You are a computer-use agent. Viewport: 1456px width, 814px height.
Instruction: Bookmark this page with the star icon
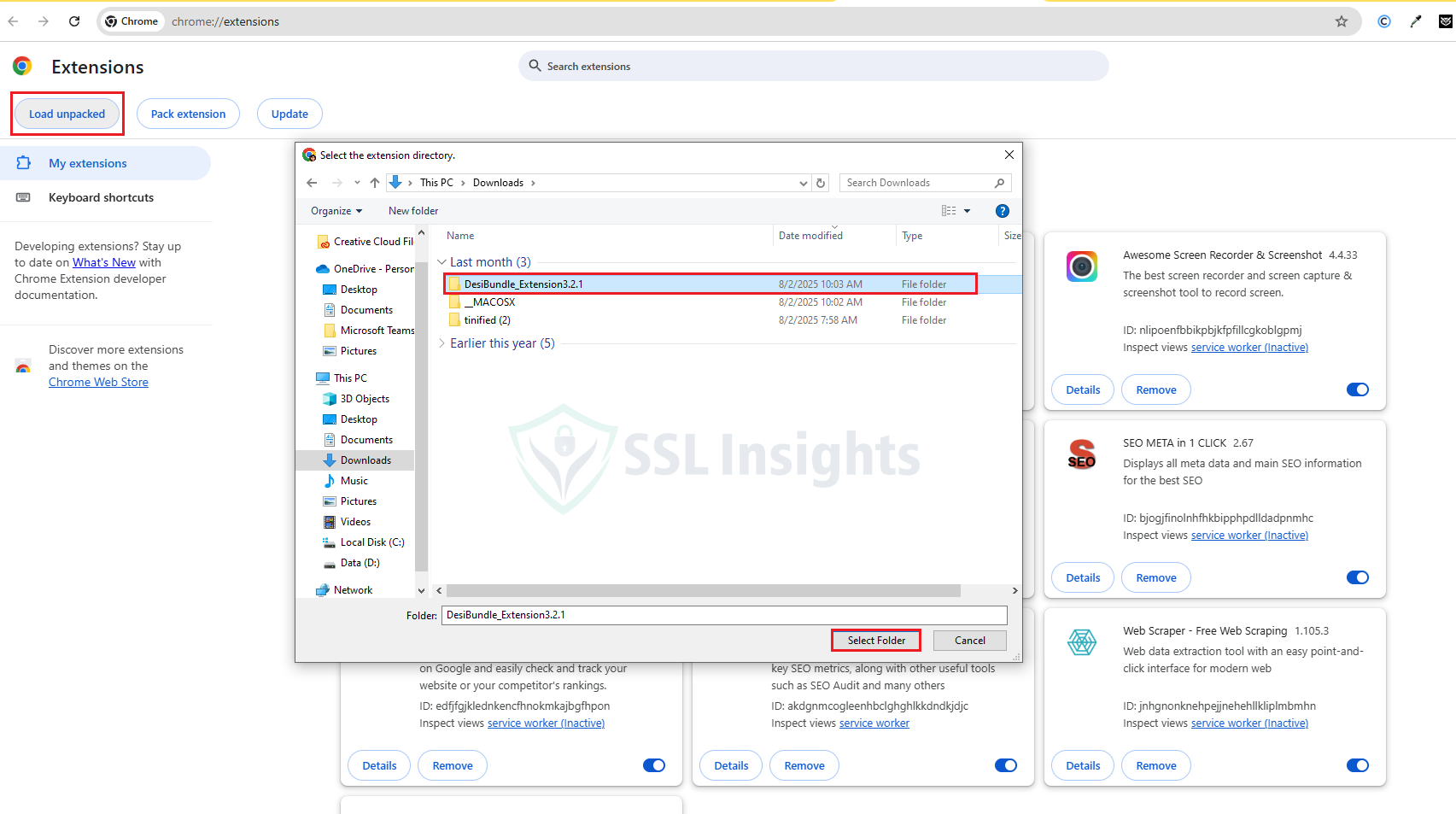click(1341, 21)
